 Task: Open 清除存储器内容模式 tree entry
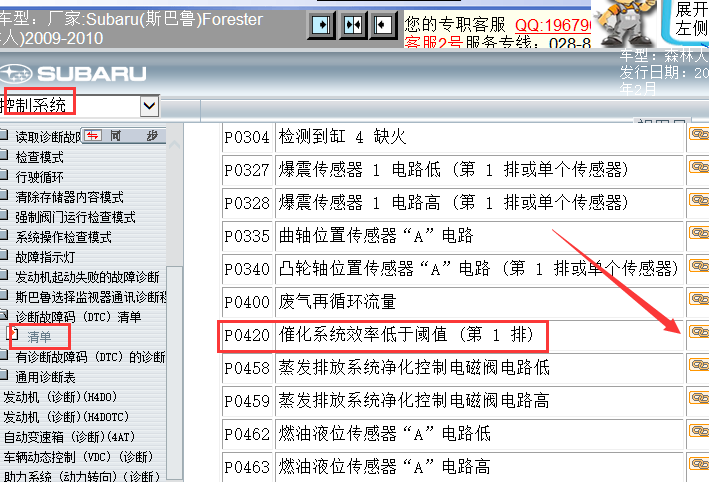click(69, 197)
